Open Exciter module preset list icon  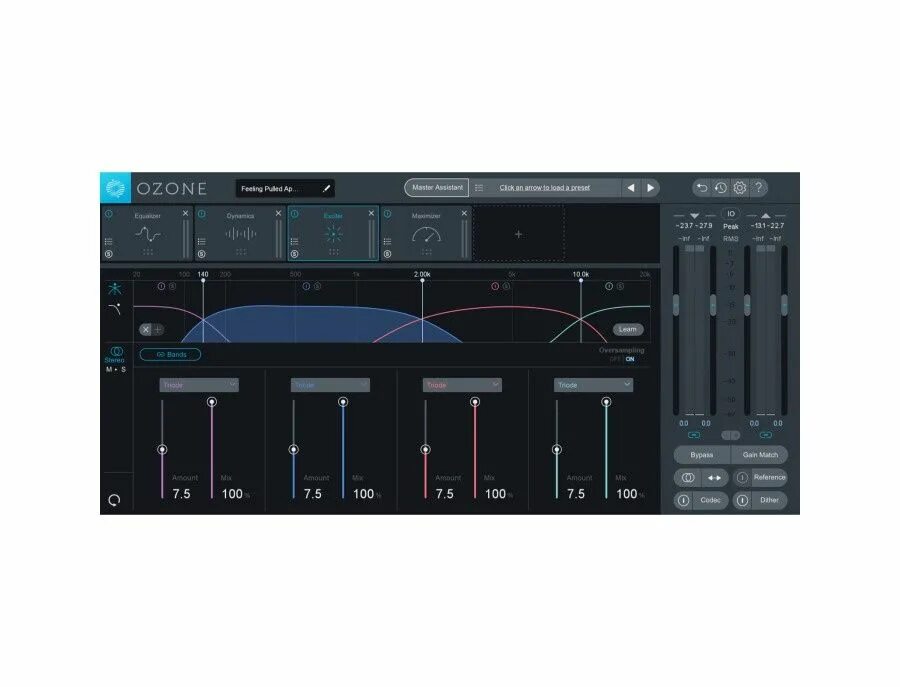(x=294, y=242)
